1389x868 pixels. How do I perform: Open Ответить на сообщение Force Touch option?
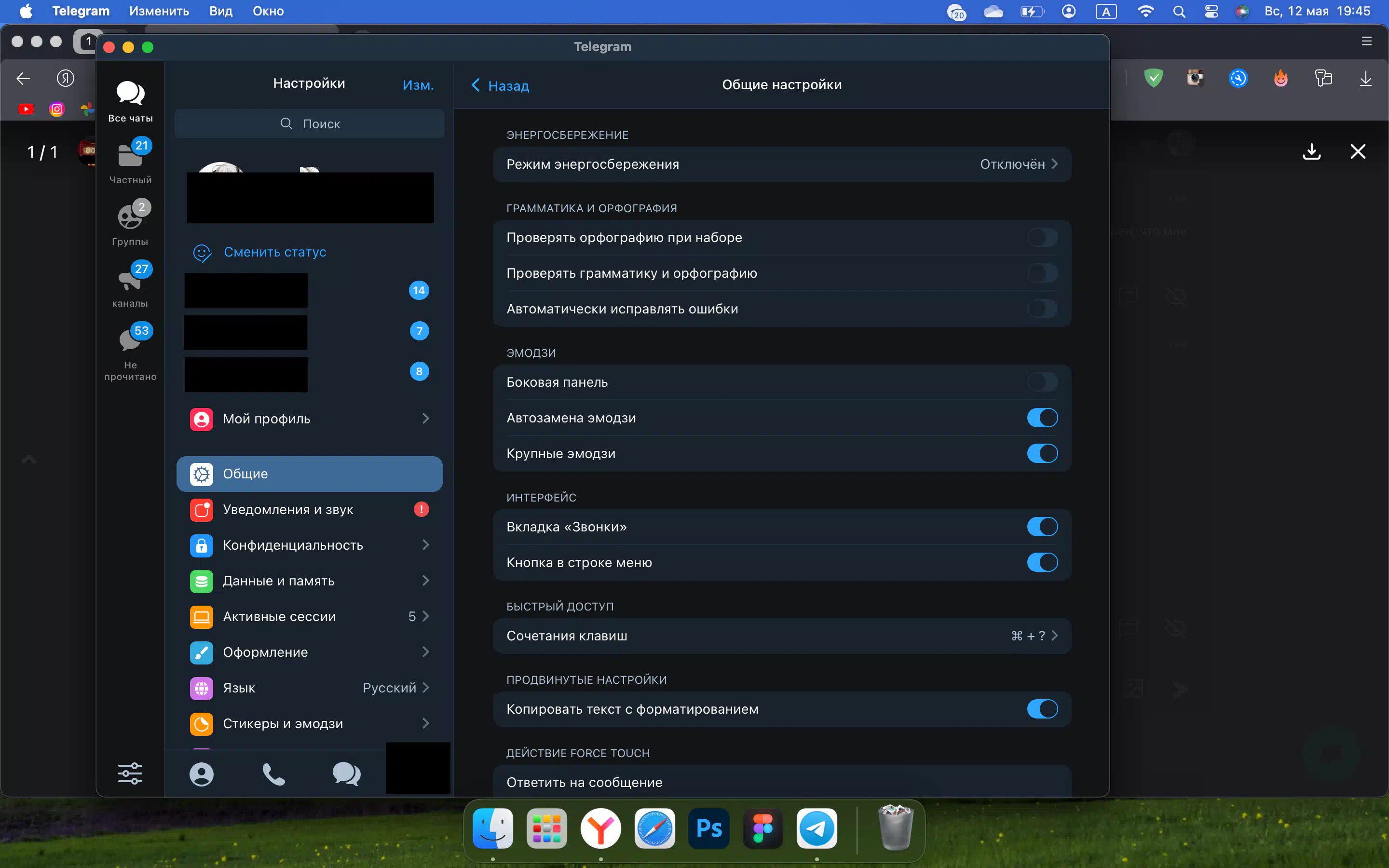point(782,781)
